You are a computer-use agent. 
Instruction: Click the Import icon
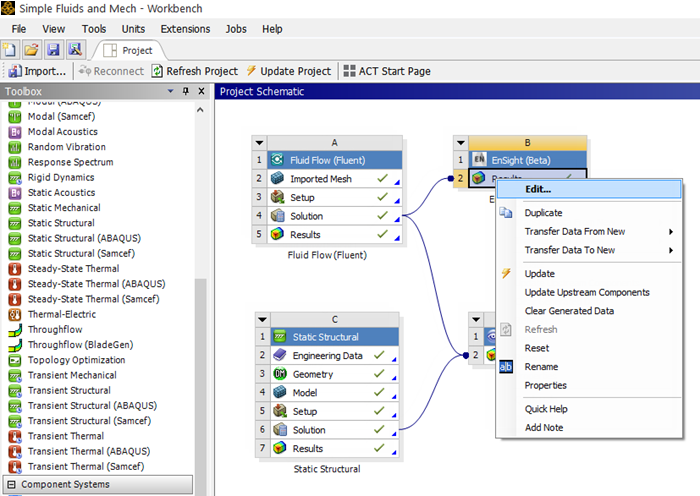click(15, 71)
